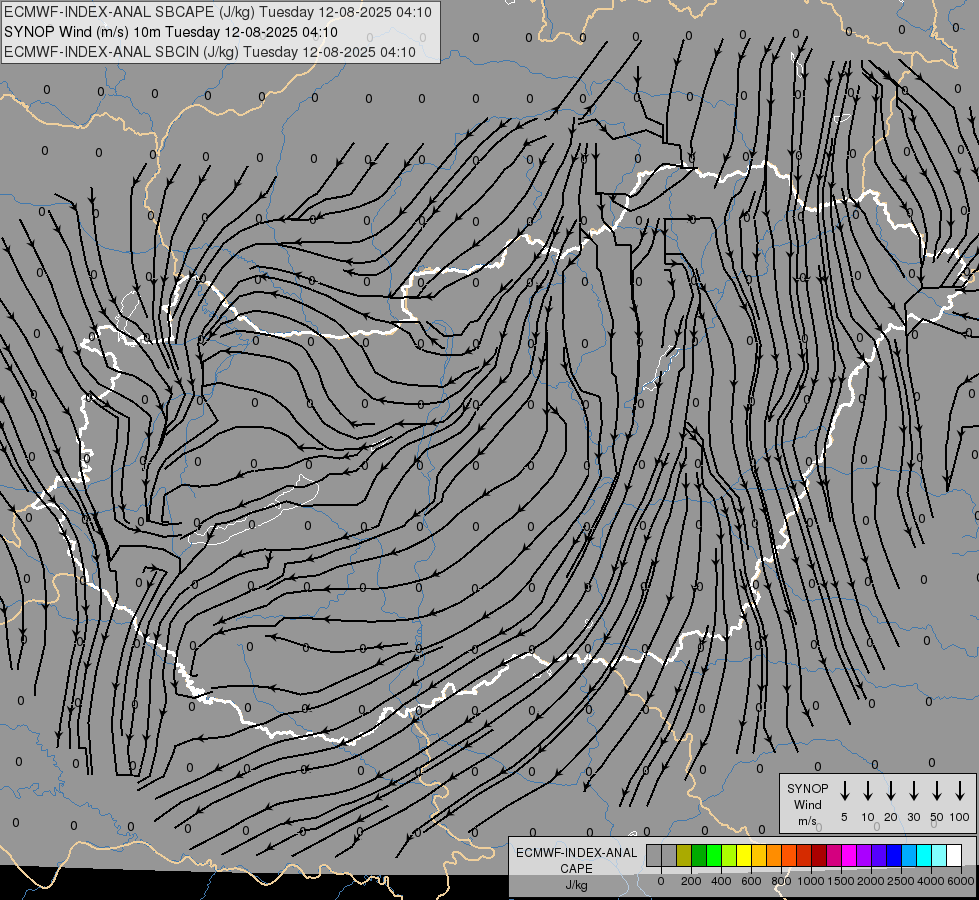Screen dimensions: 979x900
Task: Choose the amber swatch right of yellow
Action: click(759, 855)
